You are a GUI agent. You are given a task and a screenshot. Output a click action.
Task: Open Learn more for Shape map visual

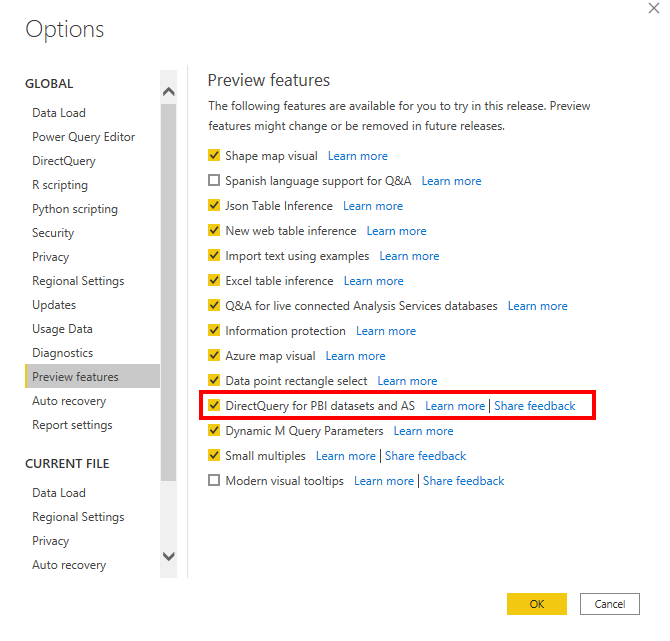pyautogui.click(x=358, y=156)
